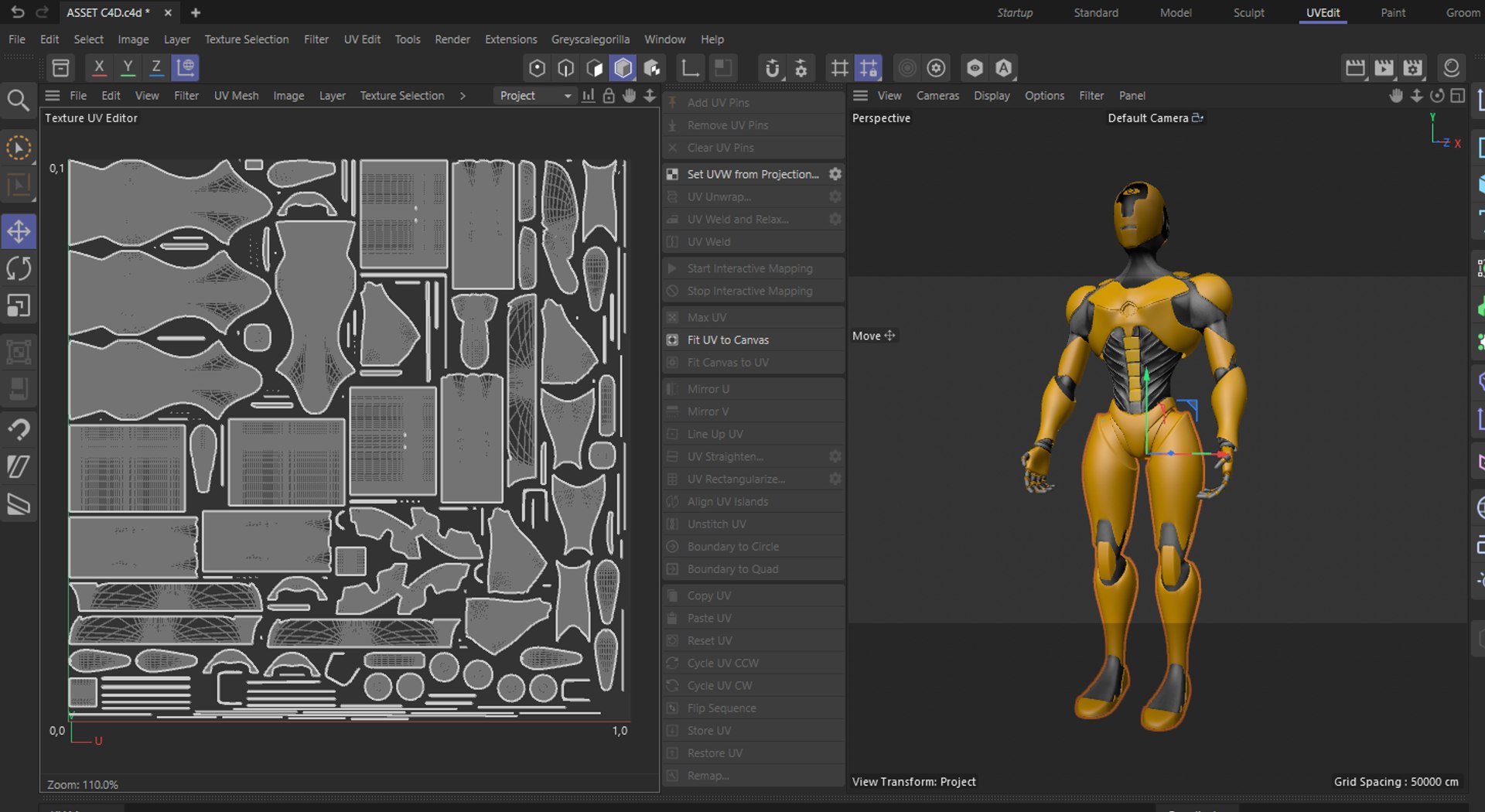Click the UV editor hand pan icon
1485x812 pixels.
[629, 95]
